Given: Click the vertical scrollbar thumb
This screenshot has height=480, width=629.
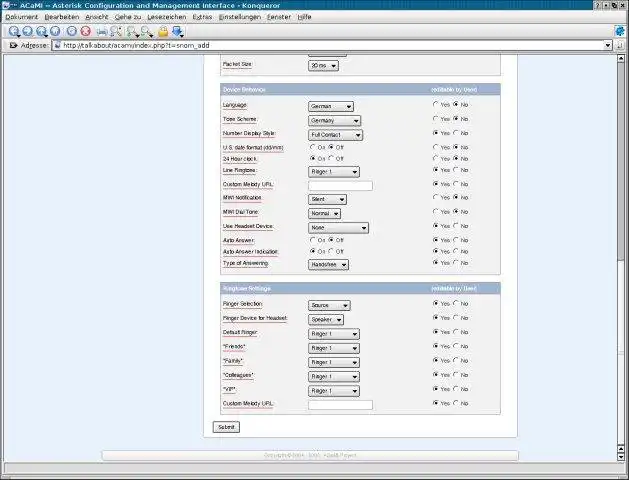Looking at the screenshot, I should pos(621,160).
